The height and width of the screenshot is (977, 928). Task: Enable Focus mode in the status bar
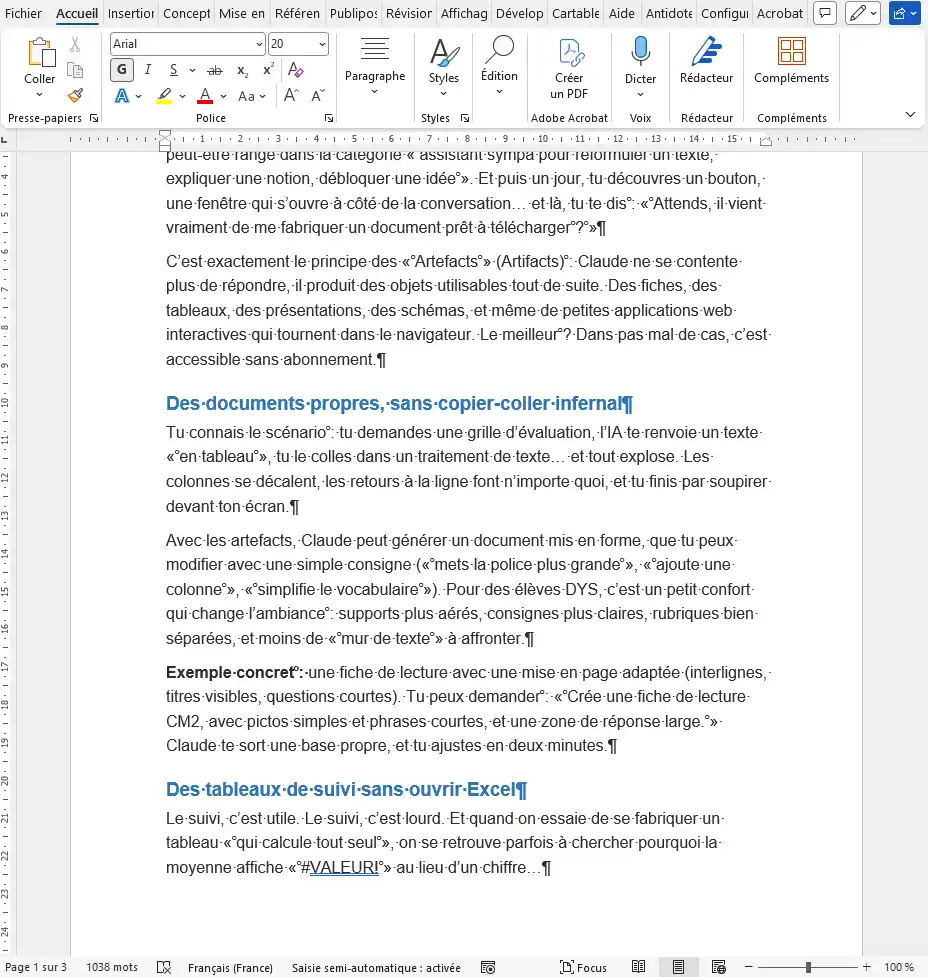point(584,967)
